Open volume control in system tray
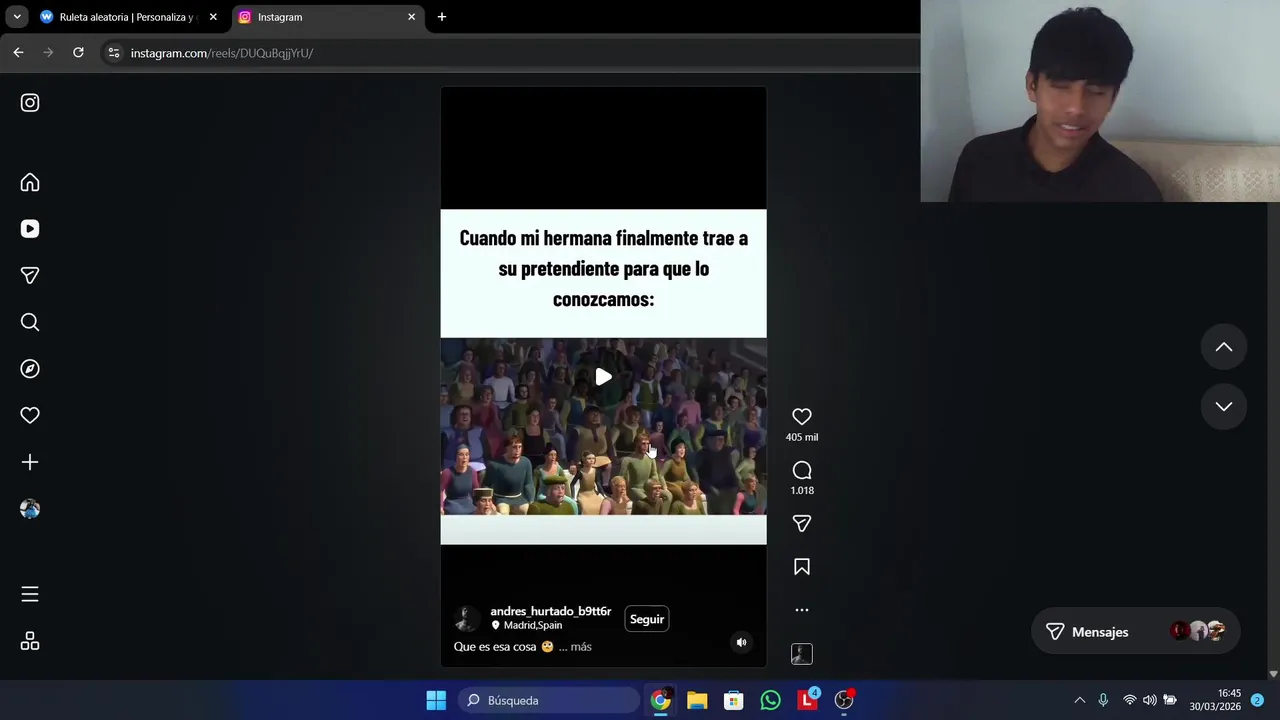This screenshot has width=1280, height=720. click(1150, 700)
